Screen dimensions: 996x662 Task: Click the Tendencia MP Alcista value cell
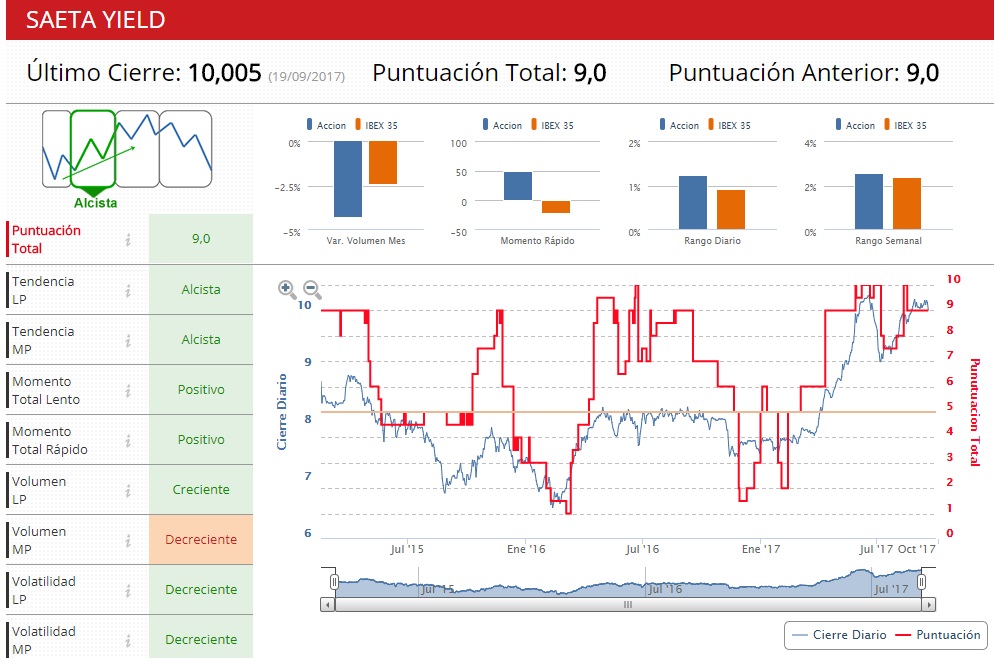point(201,340)
